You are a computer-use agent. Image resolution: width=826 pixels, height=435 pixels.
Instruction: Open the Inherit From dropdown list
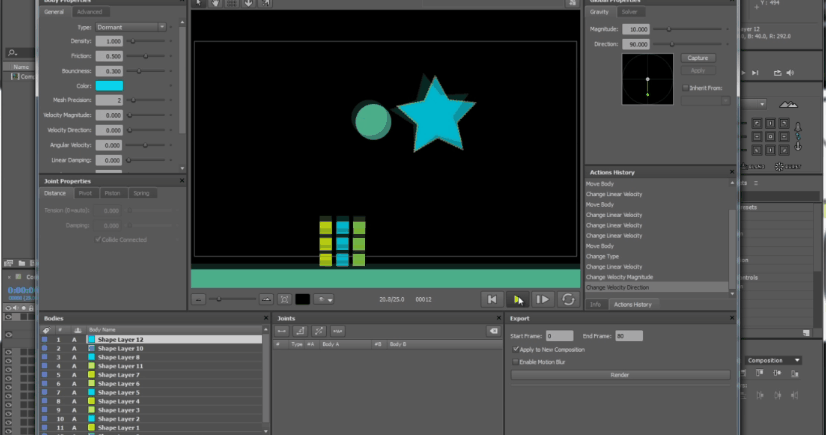pos(705,101)
